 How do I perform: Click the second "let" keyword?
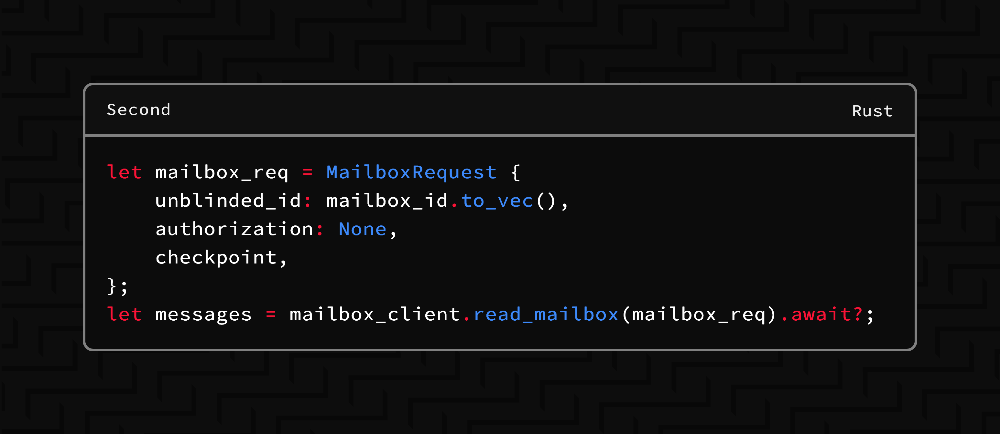tap(125, 314)
